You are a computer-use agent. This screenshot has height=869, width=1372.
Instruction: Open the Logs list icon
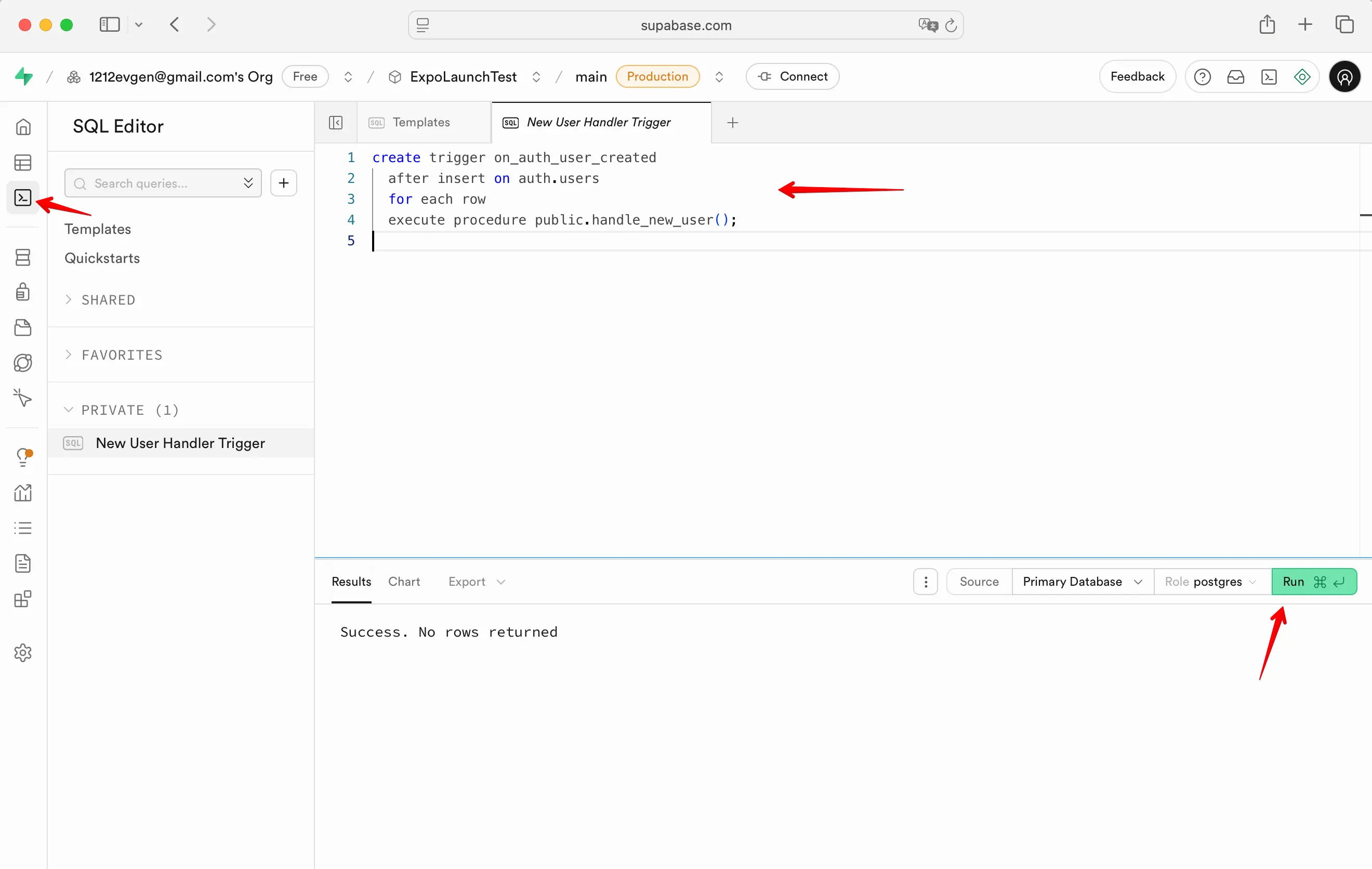pyautogui.click(x=23, y=528)
